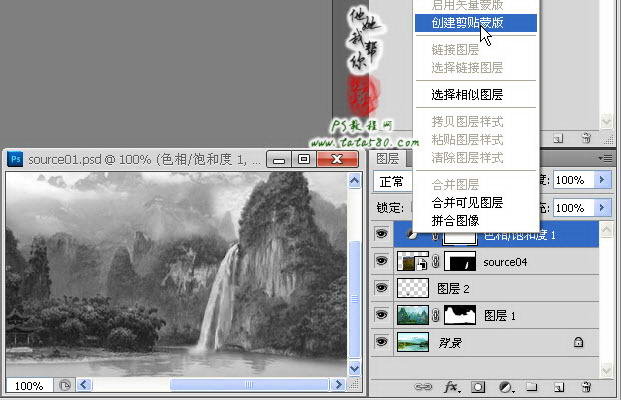
Task: Click the layers list scroll up arrow
Action: [606, 230]
